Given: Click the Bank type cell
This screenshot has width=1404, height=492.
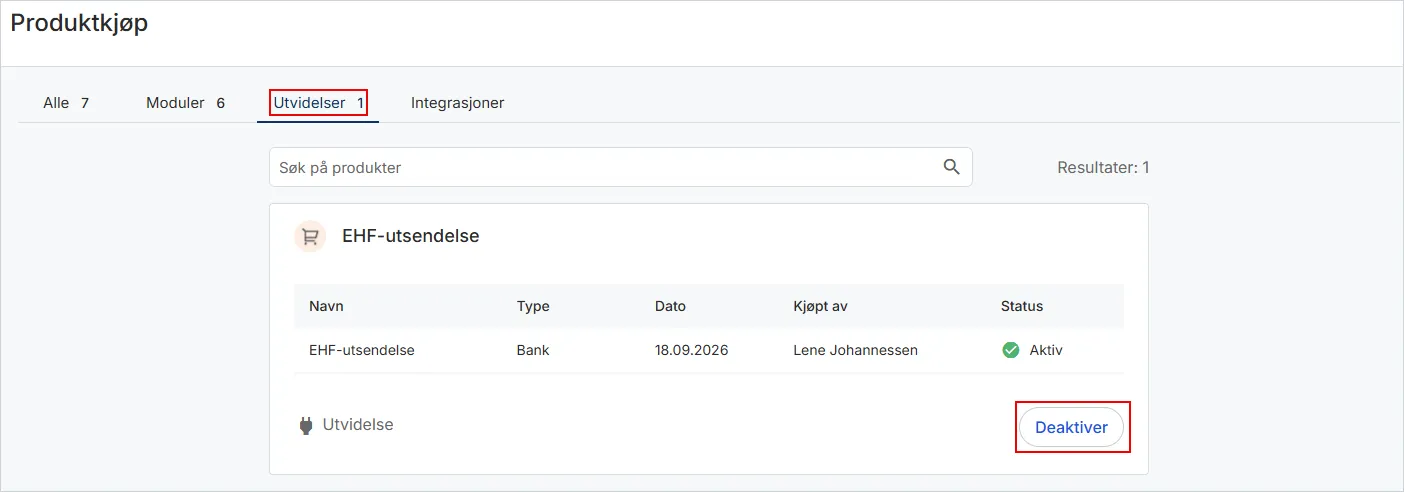Looking at the screenshot, I should click(x=533, y=351).
